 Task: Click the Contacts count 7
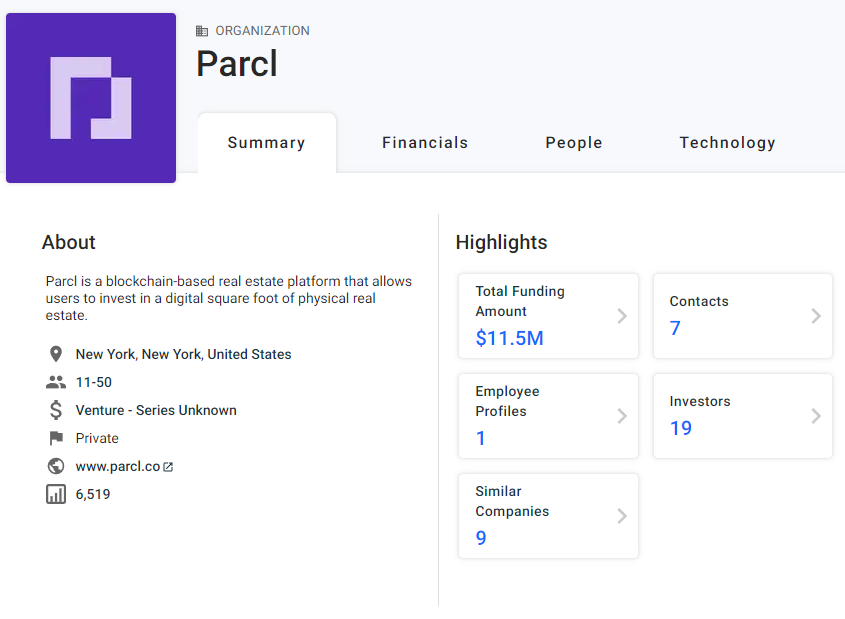click(x=675, y=328)
